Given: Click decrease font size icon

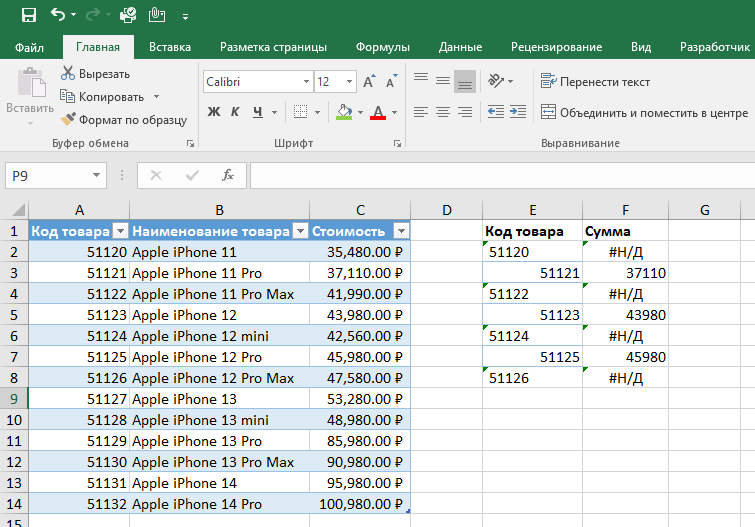Looking at the screenshot, I should coord(391,81).
